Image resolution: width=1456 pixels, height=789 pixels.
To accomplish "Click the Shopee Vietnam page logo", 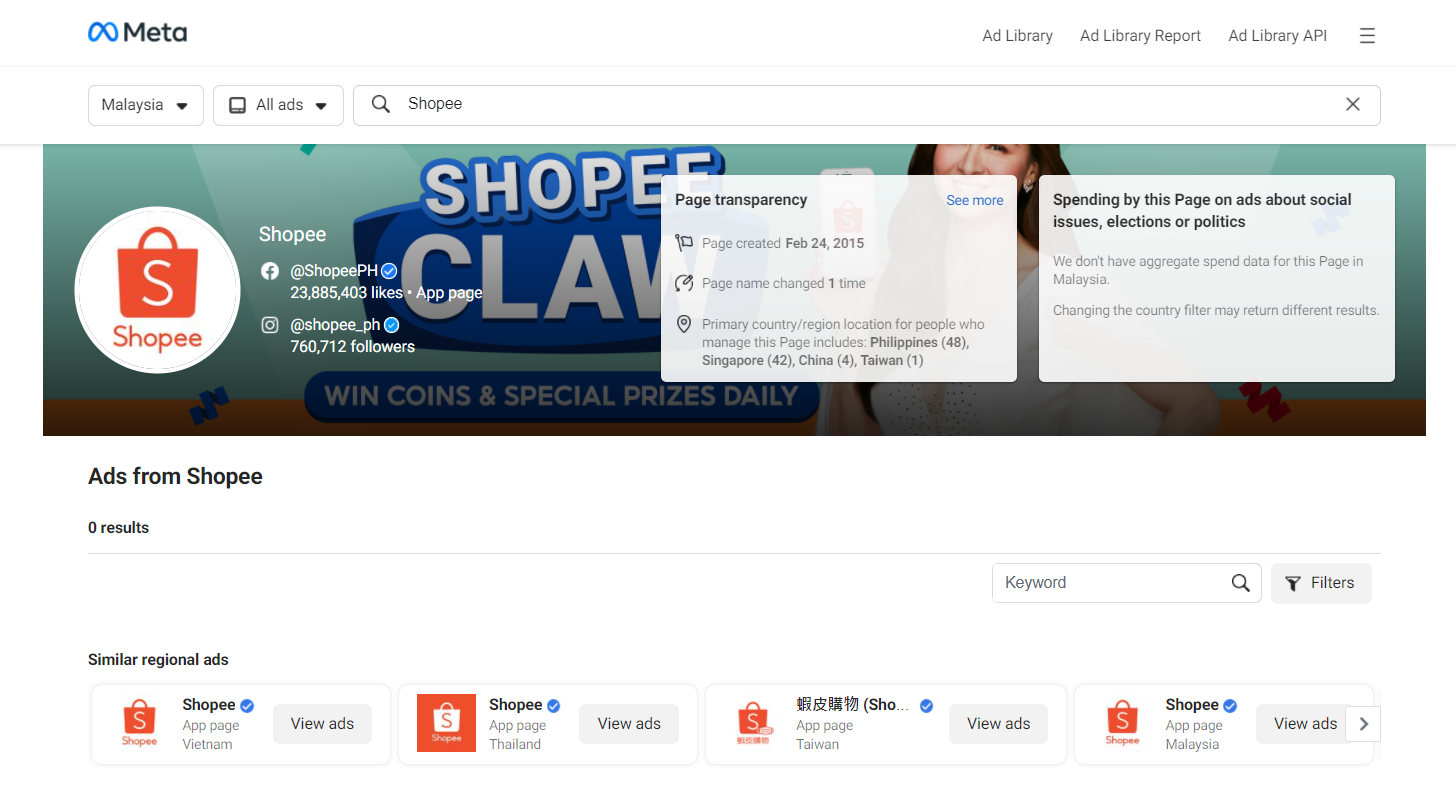I will 139,724.
